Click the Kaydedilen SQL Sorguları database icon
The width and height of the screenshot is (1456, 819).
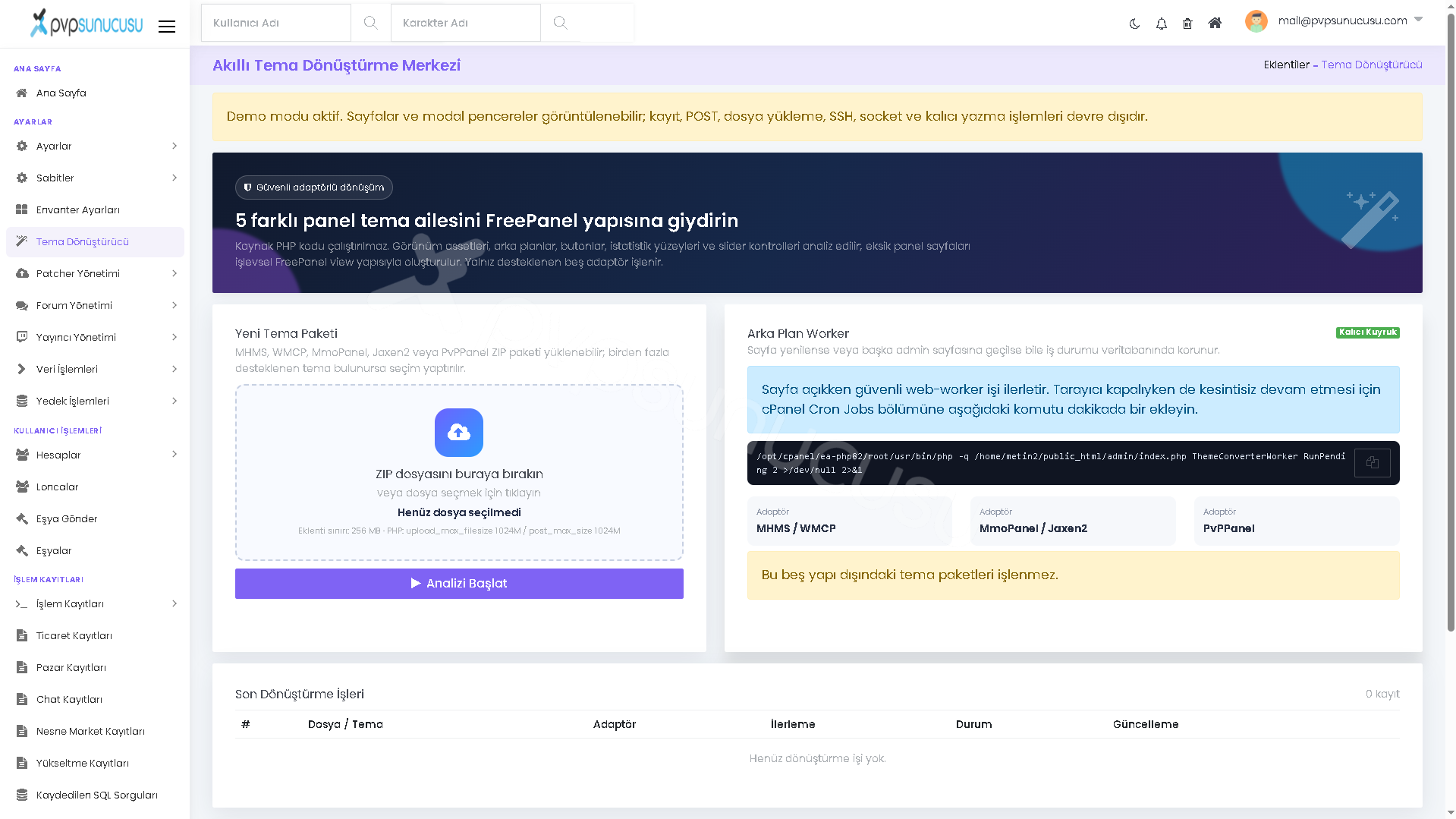(x=22, y=795)
